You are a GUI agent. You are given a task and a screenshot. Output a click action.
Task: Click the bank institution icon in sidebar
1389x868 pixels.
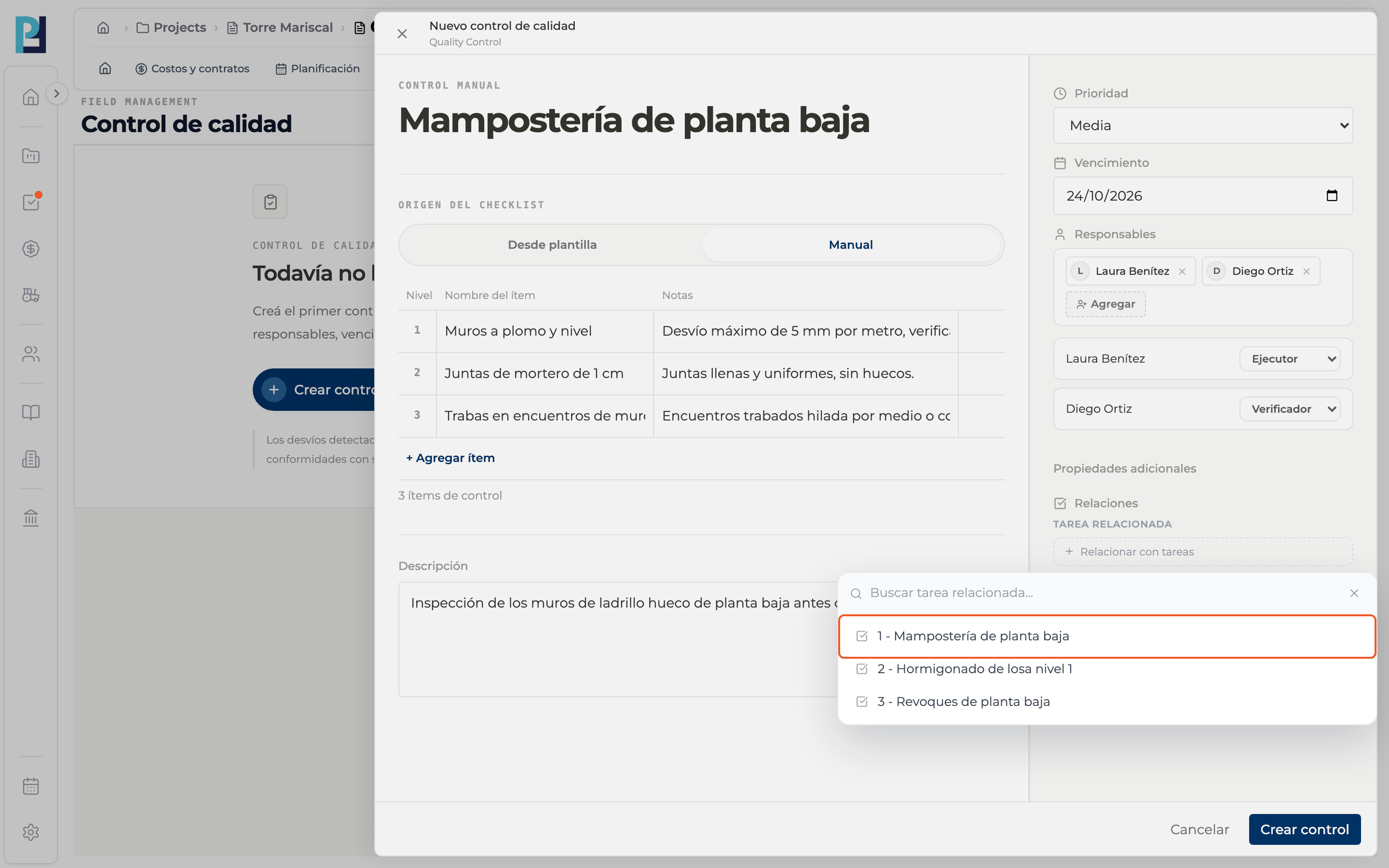[31, 518]
